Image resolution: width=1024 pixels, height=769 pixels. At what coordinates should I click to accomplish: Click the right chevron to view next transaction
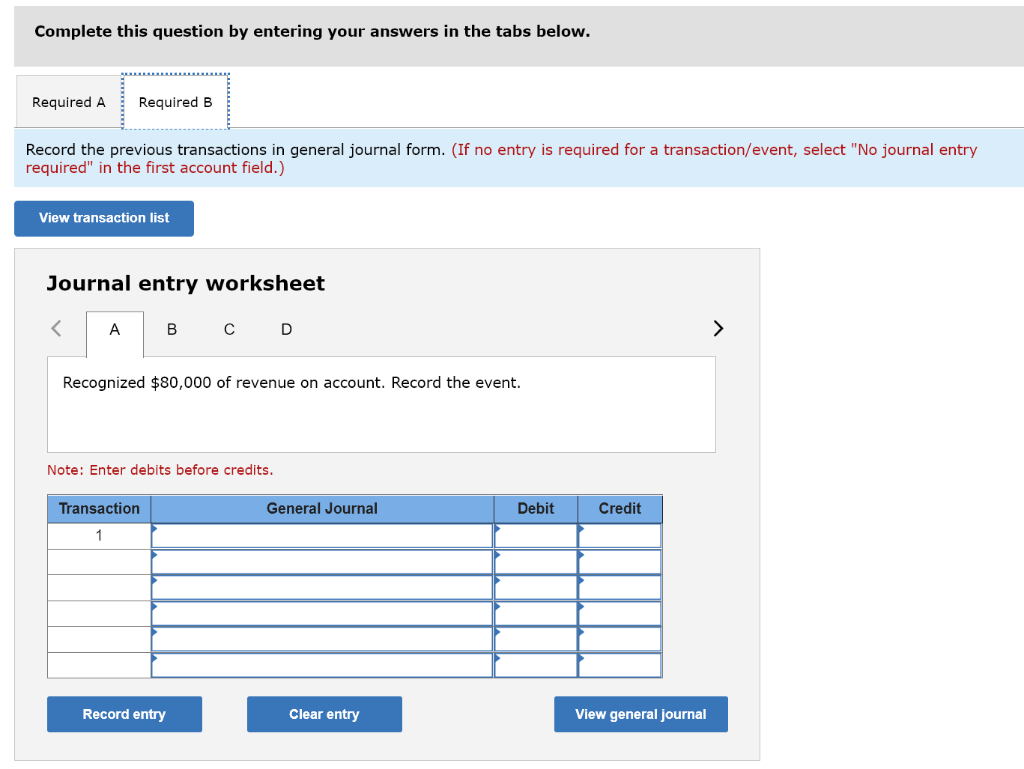click(718, 327)
